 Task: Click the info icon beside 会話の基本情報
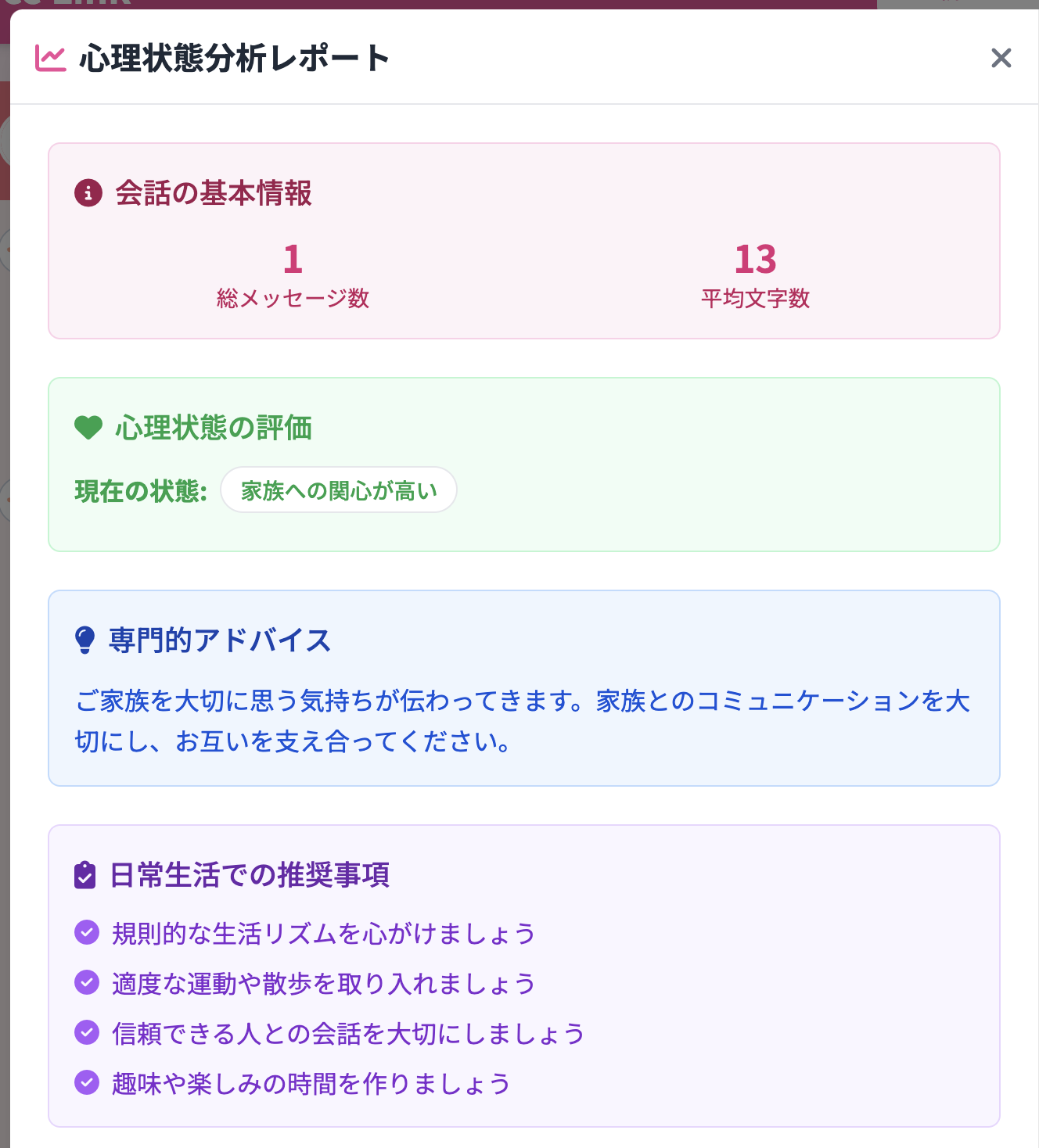(88, 193)
